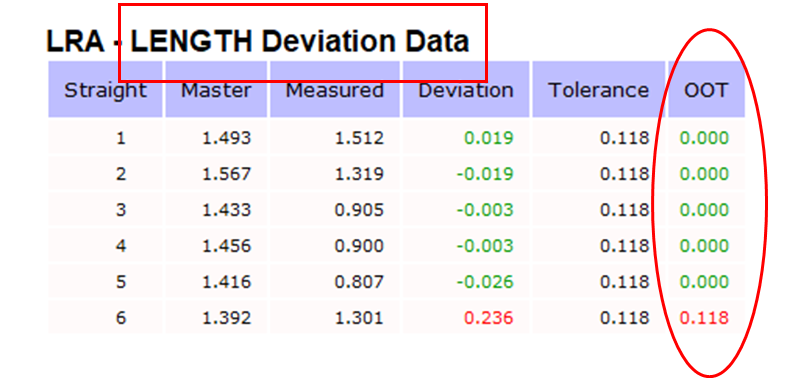
Task: Select Master value 1.392 in row 6
Action: click(226, 318)
